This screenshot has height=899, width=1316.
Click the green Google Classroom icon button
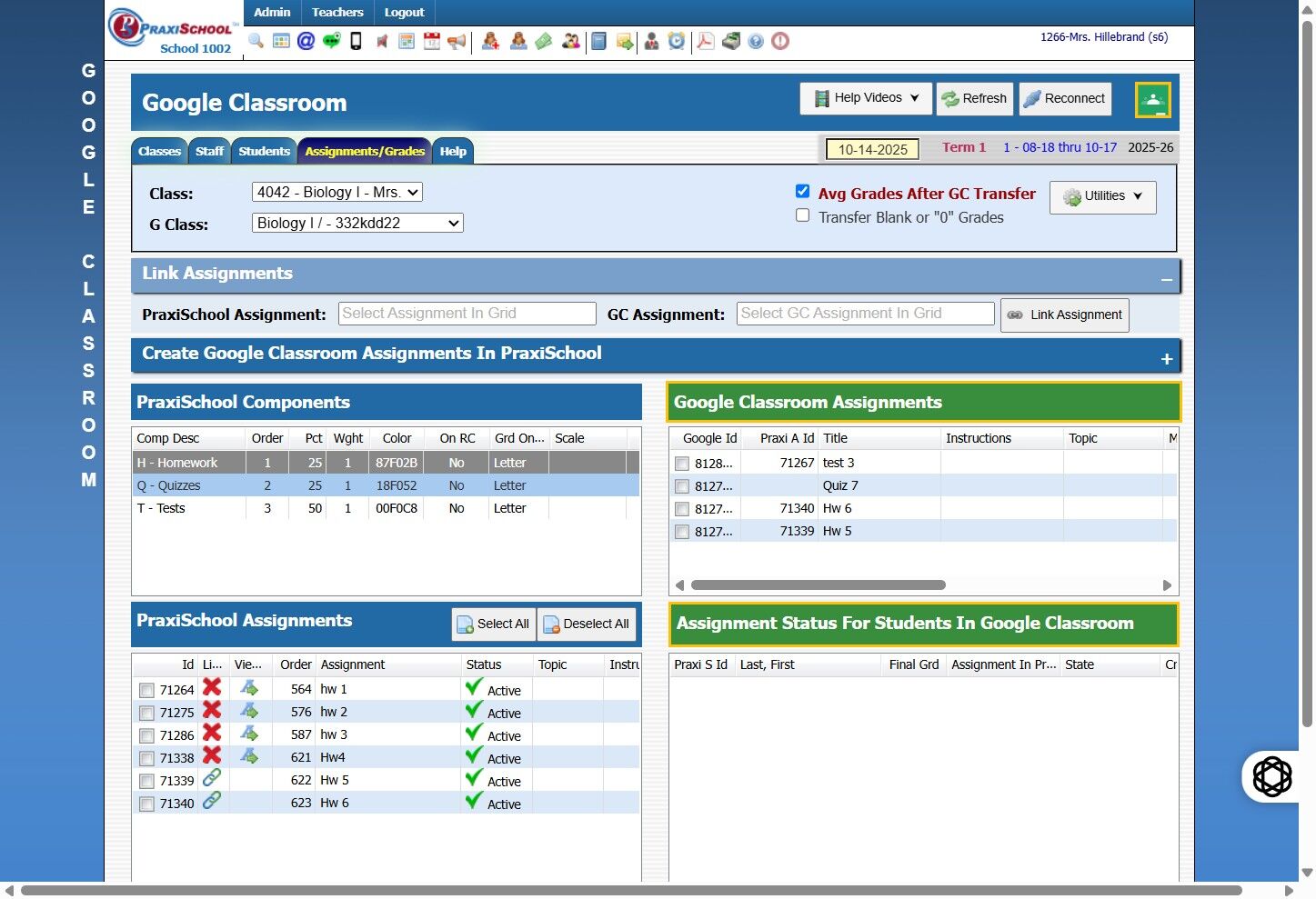pos(1152,100)
